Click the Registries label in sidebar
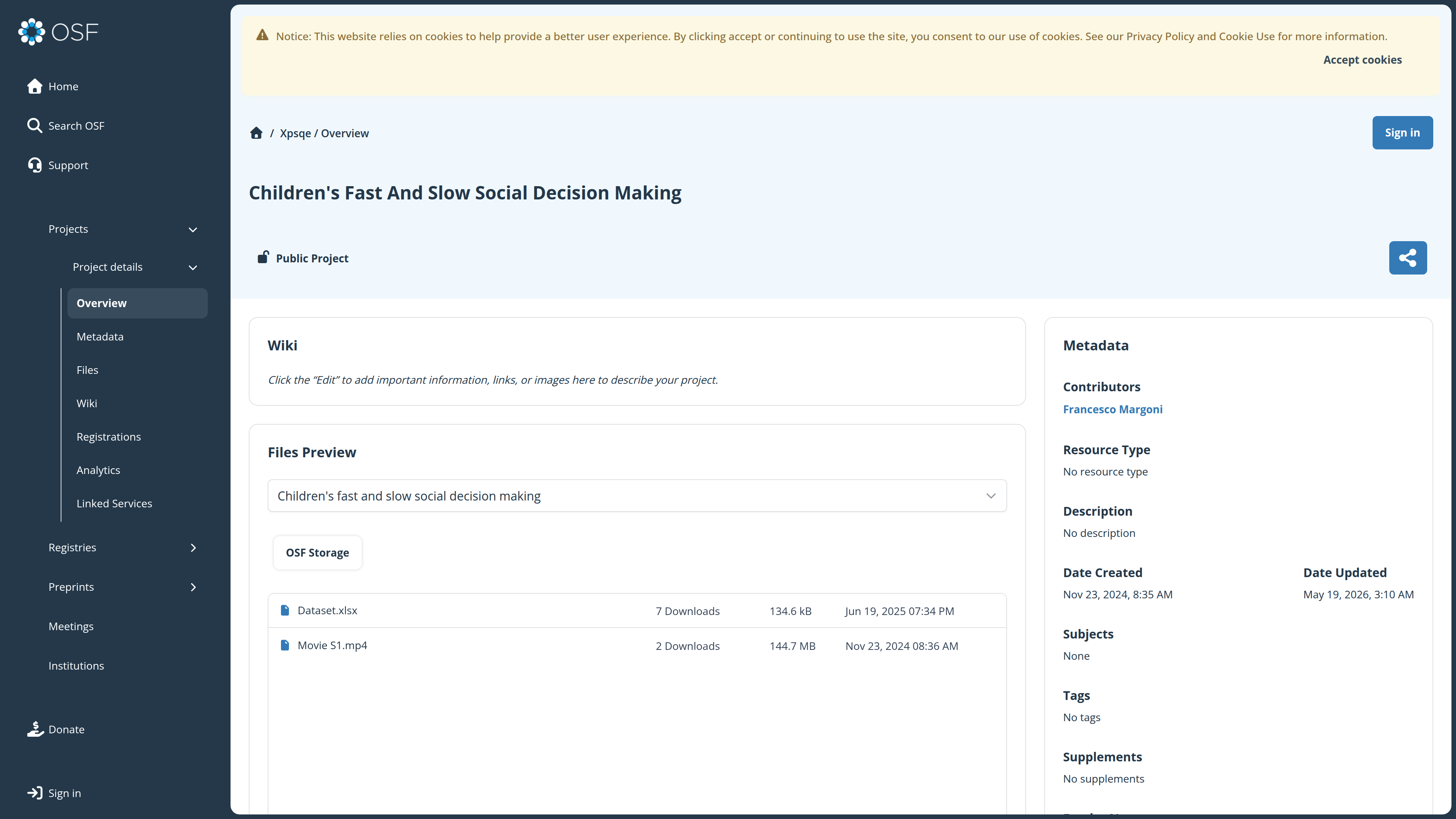The image size is (1456, 819). click(72, 548)
